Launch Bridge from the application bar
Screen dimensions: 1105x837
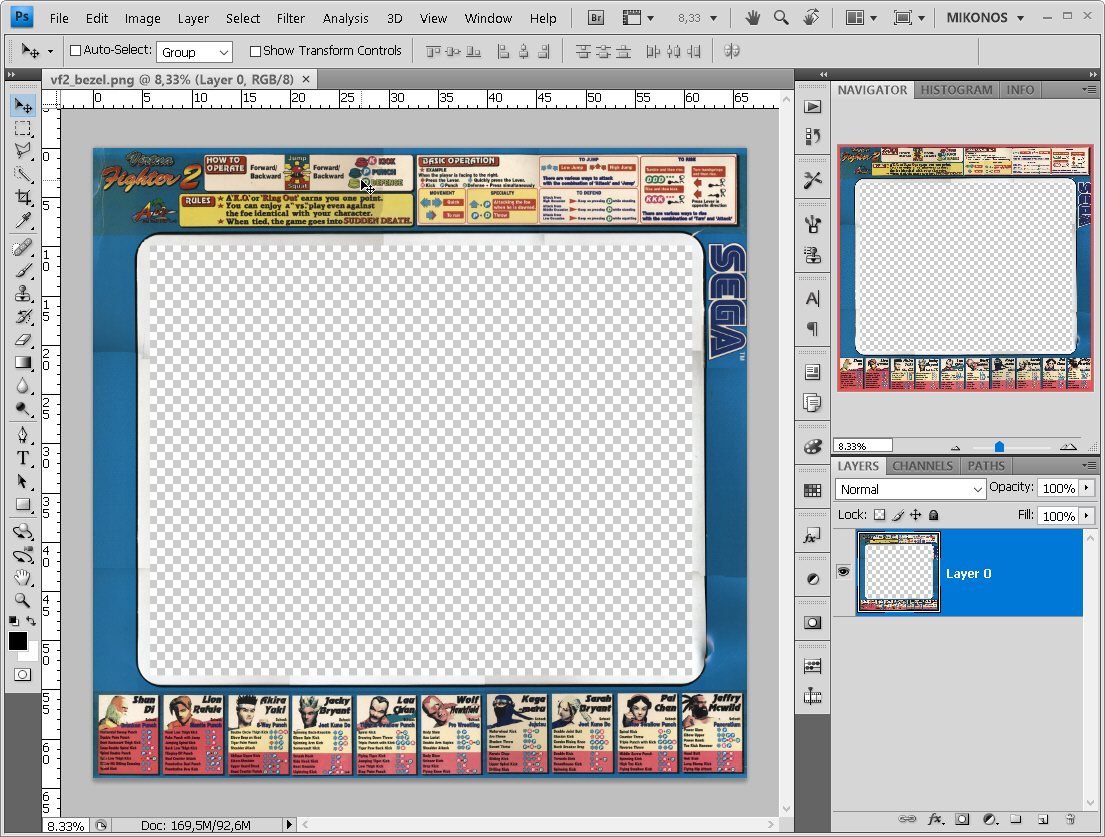click(x=596, y=18)
